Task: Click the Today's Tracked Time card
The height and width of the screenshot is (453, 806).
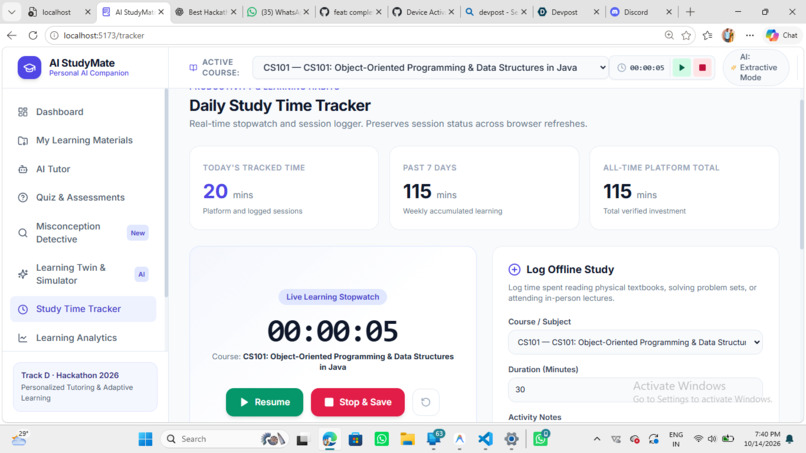Action: click(284, 188)
